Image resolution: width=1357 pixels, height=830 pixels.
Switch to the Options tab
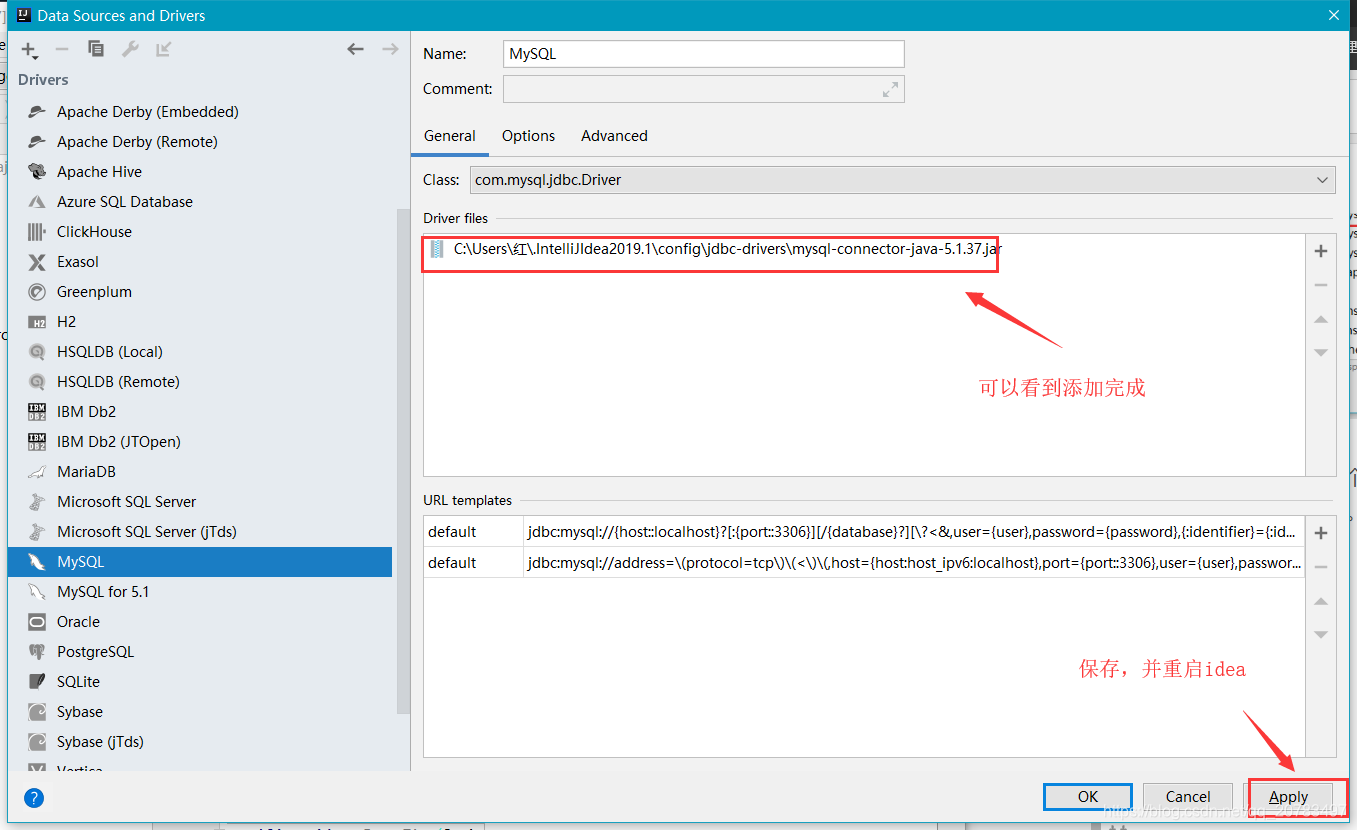(528, 136)
